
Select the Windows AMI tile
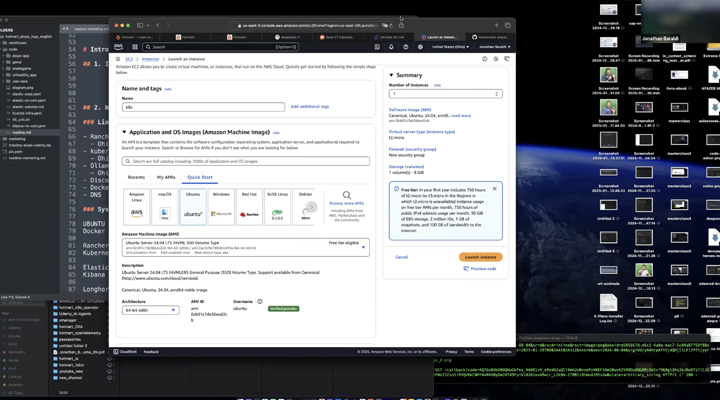tap(221, 207)
